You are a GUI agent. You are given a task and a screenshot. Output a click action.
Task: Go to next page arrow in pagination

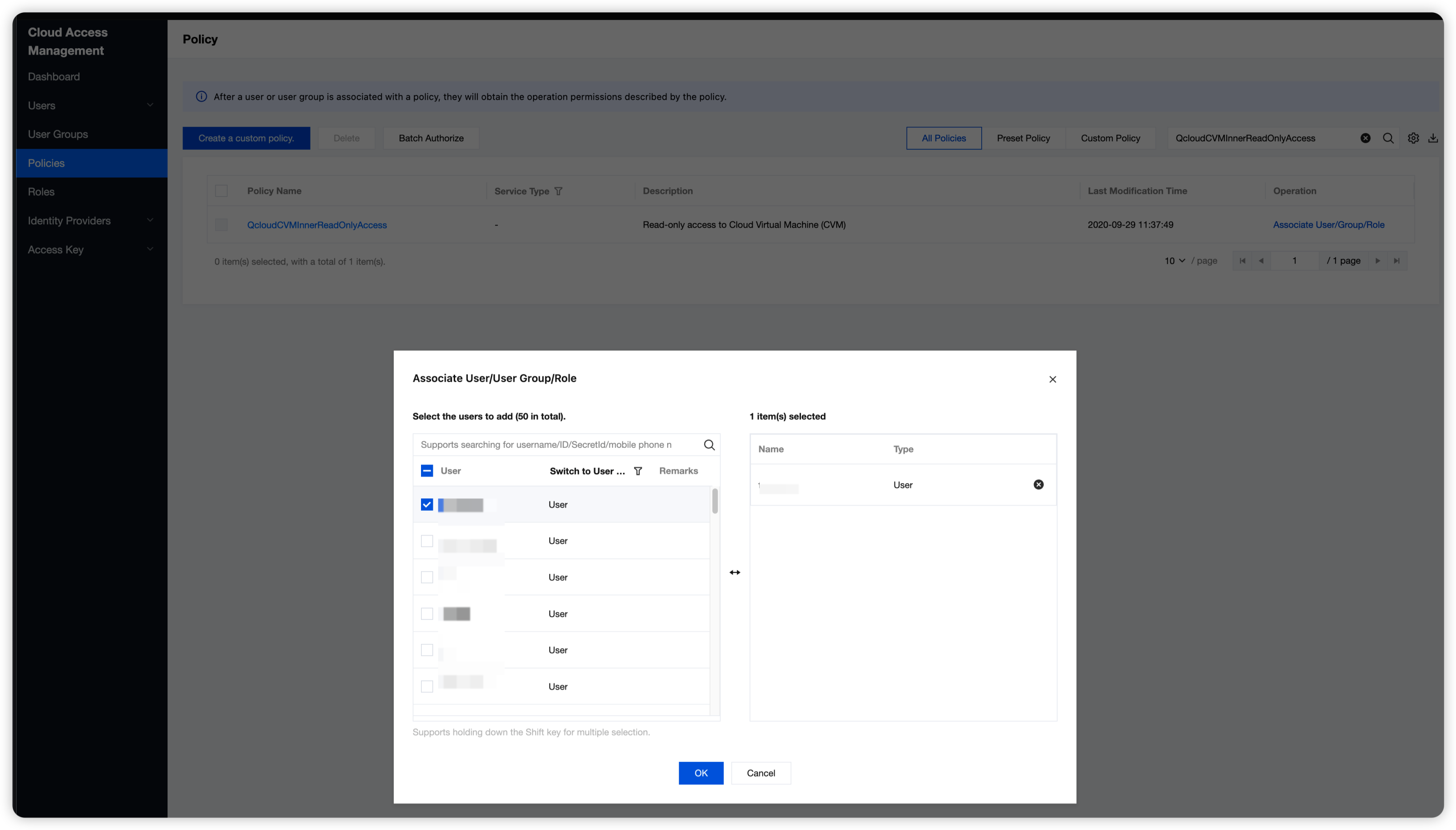pyautogui.click(x=1378, y=261)
